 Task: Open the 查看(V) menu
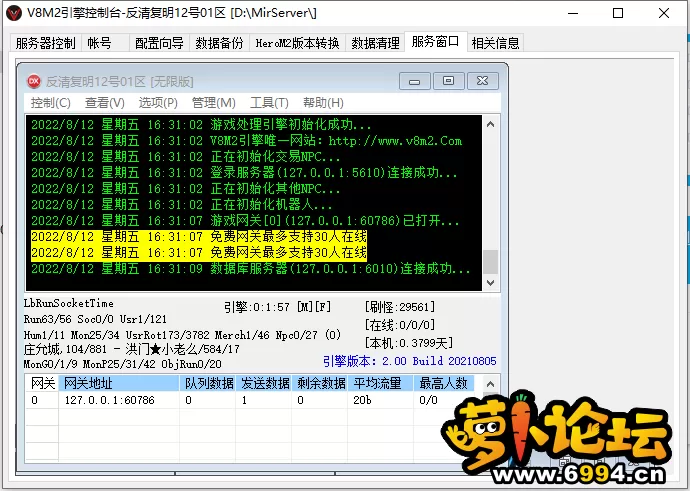tap(105, 103)
